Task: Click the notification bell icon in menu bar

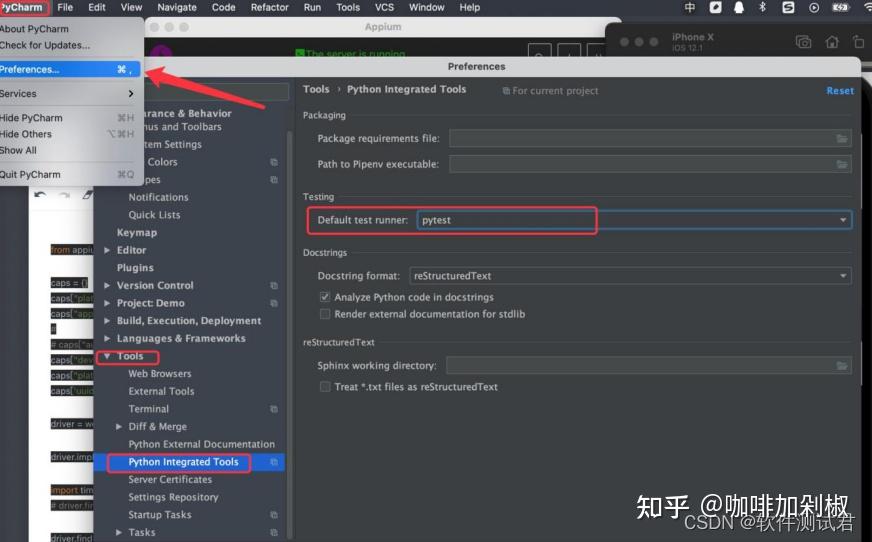Action: coord(739,8)
